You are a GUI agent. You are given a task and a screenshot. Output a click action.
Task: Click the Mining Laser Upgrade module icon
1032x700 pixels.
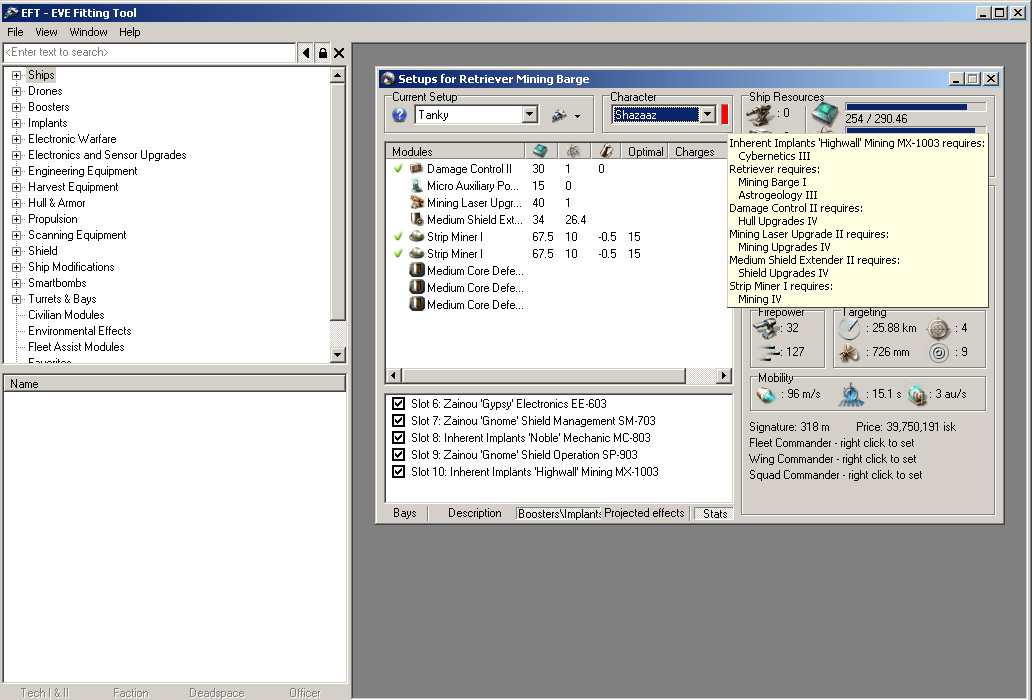click(416, 203)
